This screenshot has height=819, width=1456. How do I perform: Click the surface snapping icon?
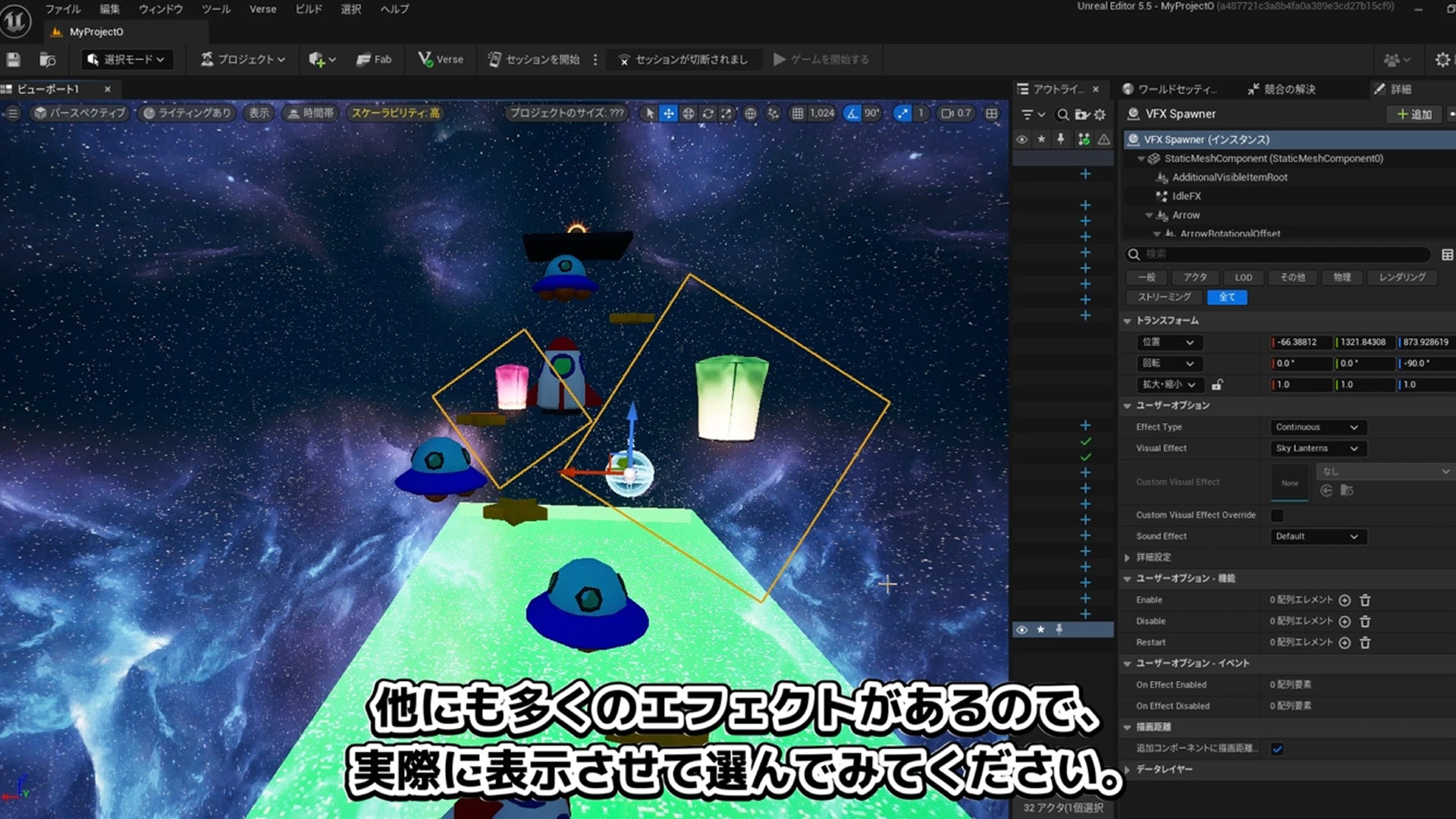tap(773, 113)
